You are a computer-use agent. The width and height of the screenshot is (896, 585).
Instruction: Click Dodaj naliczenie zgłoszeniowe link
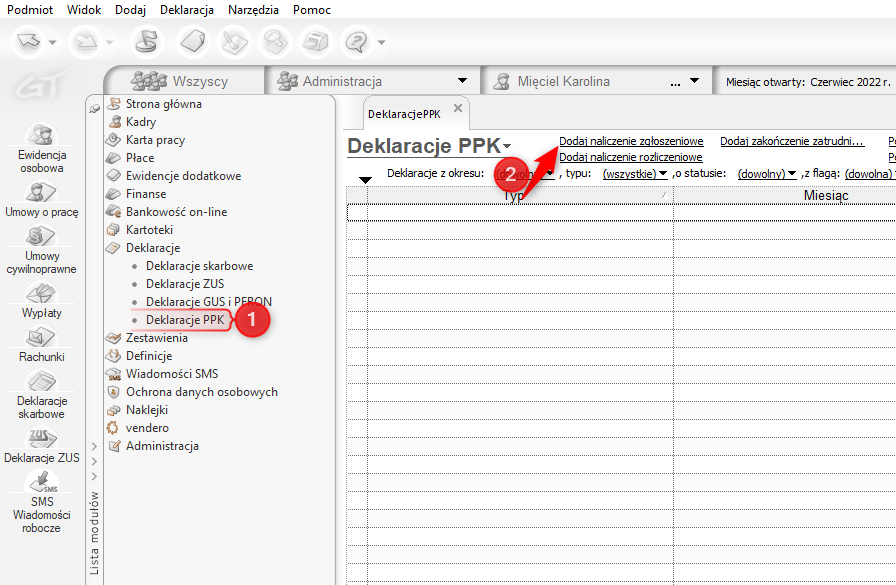tap(631, 141)
